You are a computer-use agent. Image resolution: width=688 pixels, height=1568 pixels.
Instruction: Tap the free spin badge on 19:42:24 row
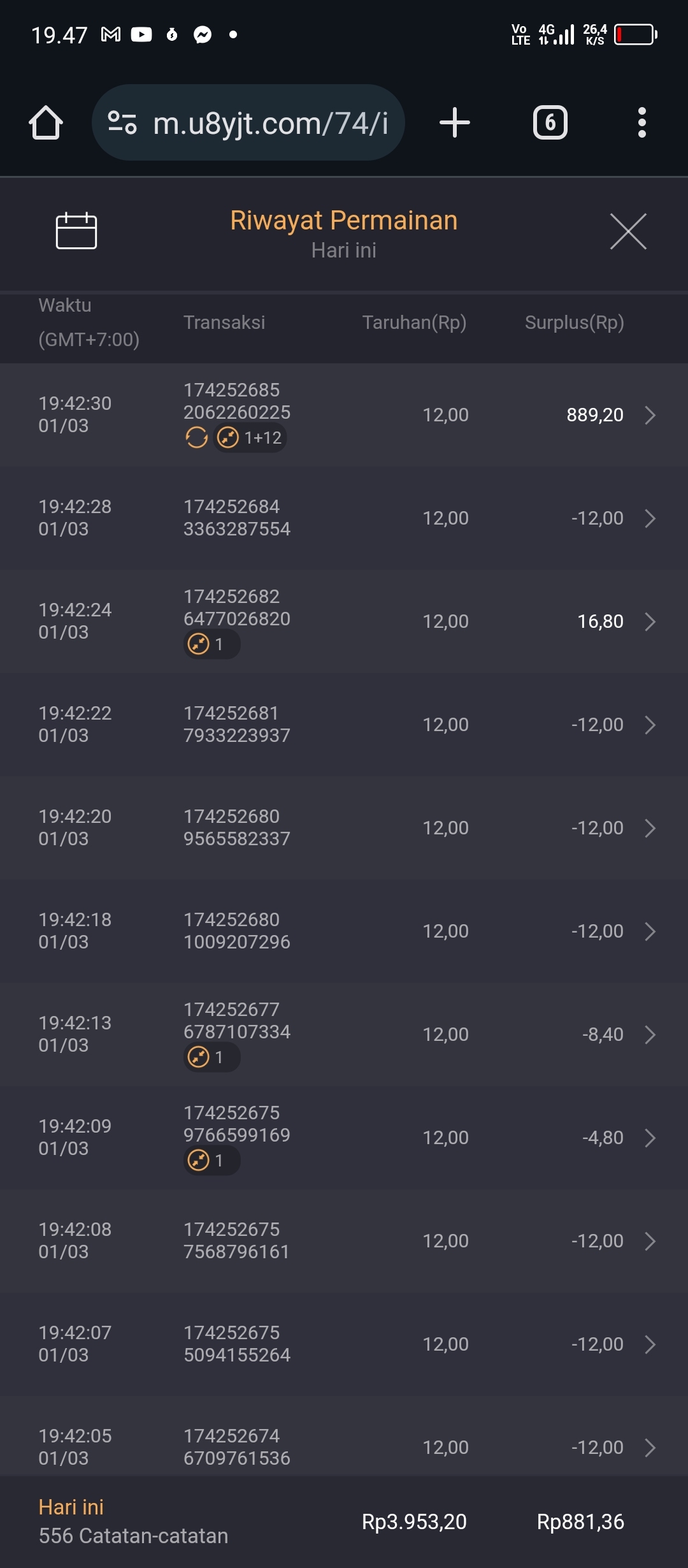(x=211, y=644)
